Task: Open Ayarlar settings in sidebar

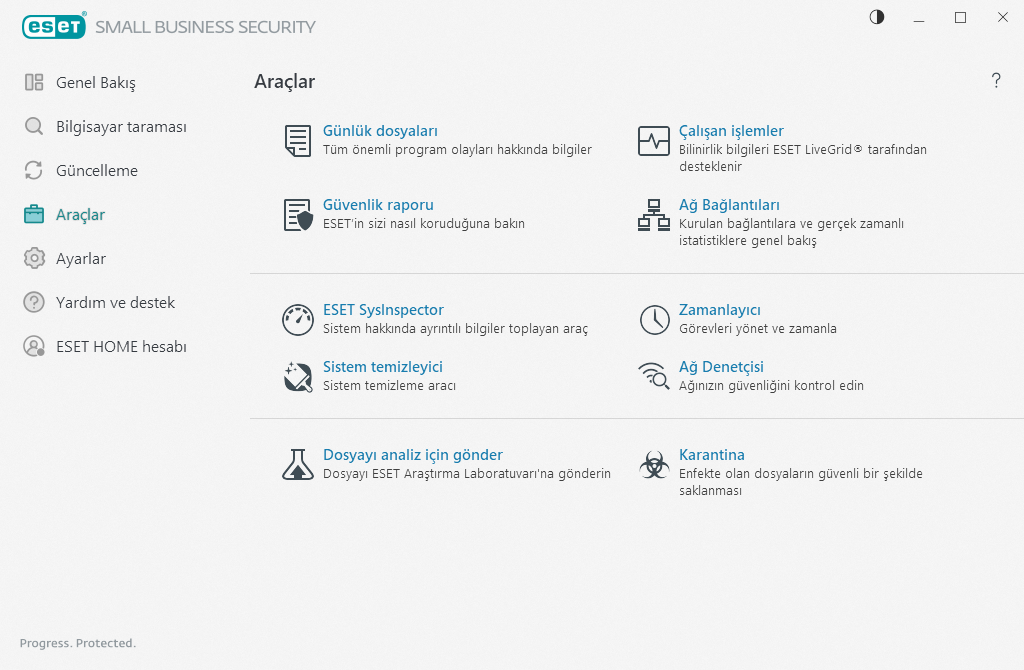Action: pos(80,259)
